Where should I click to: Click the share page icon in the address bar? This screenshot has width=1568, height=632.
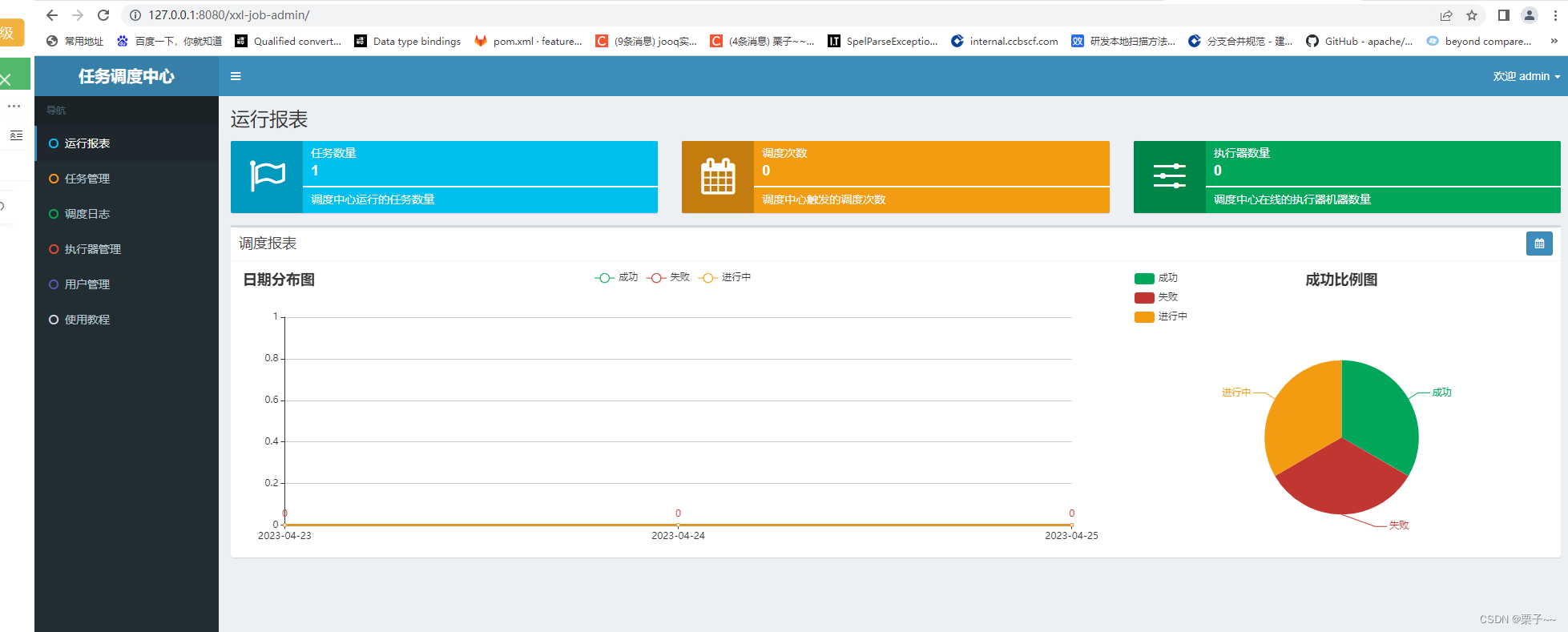tap(1446, 15)
